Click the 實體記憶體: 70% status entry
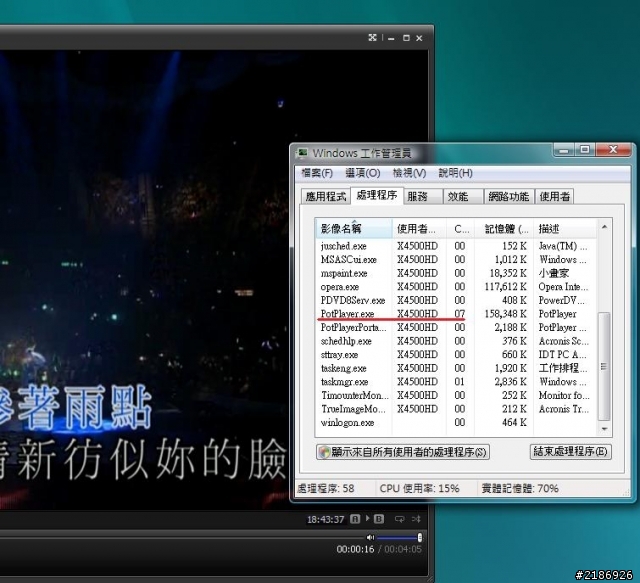This screenshot has width=640, height=583. pos(520,488)
